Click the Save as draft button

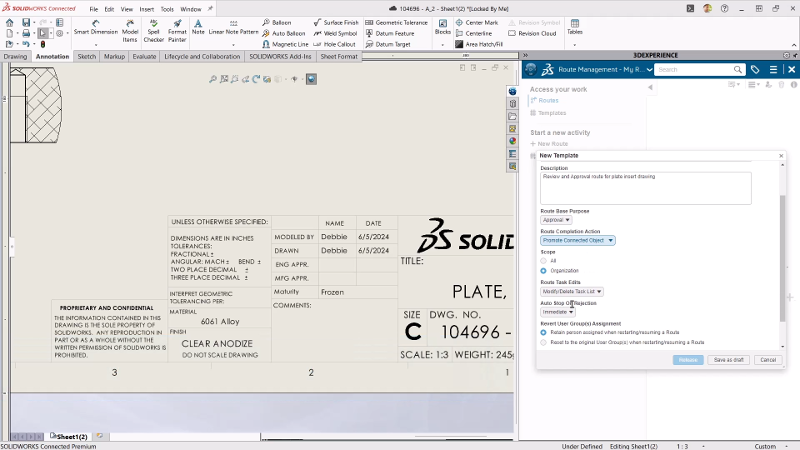point(727,359)
